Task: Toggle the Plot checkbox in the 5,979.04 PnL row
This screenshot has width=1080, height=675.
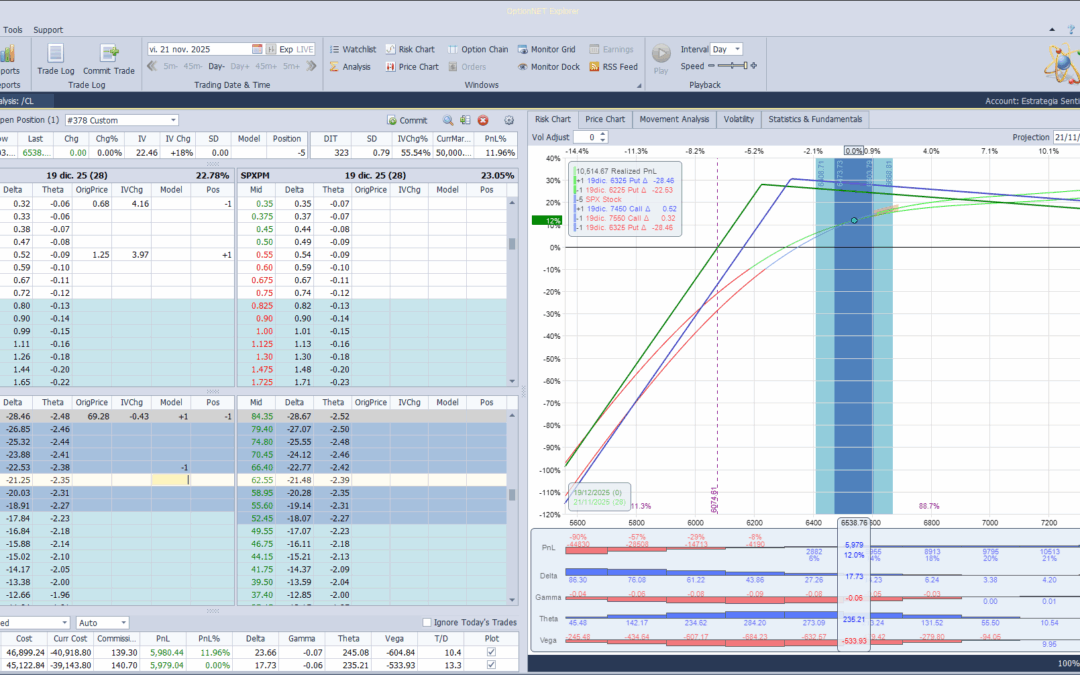Action: (x=491, y=665)
